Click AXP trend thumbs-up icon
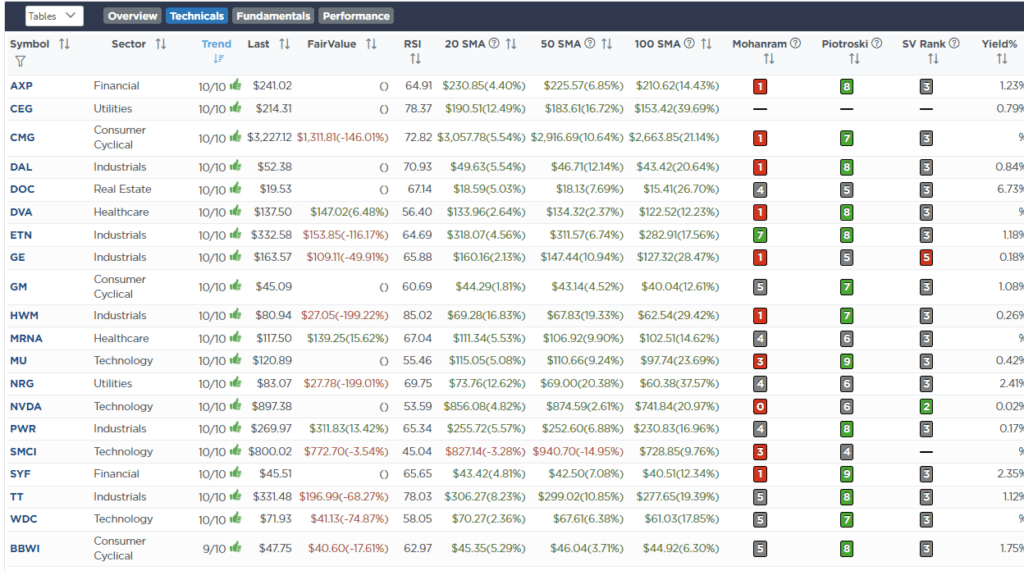1024x571 pixels. coord(236,85)
